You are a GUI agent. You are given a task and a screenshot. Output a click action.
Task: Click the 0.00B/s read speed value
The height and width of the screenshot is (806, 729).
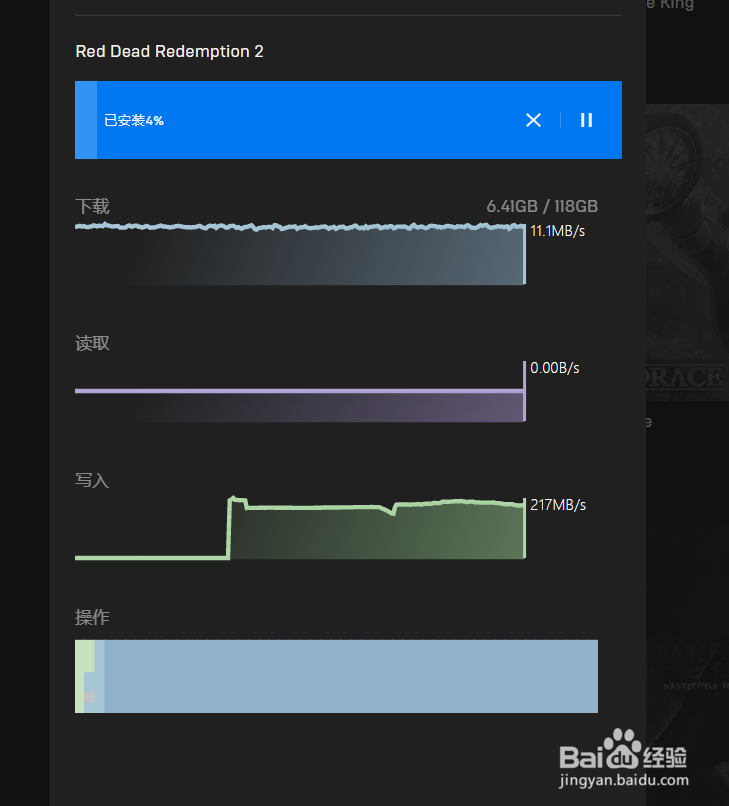[555, 368]
